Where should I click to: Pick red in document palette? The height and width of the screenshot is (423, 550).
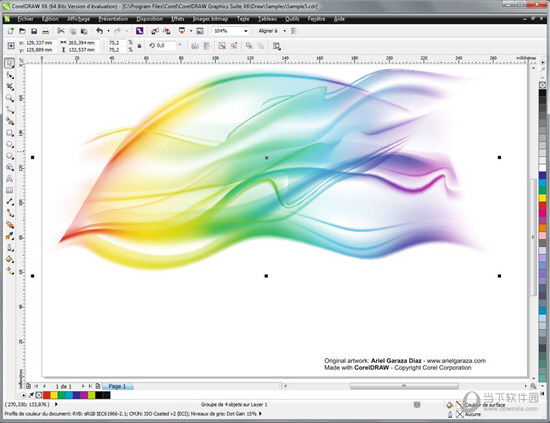point(46,395)
